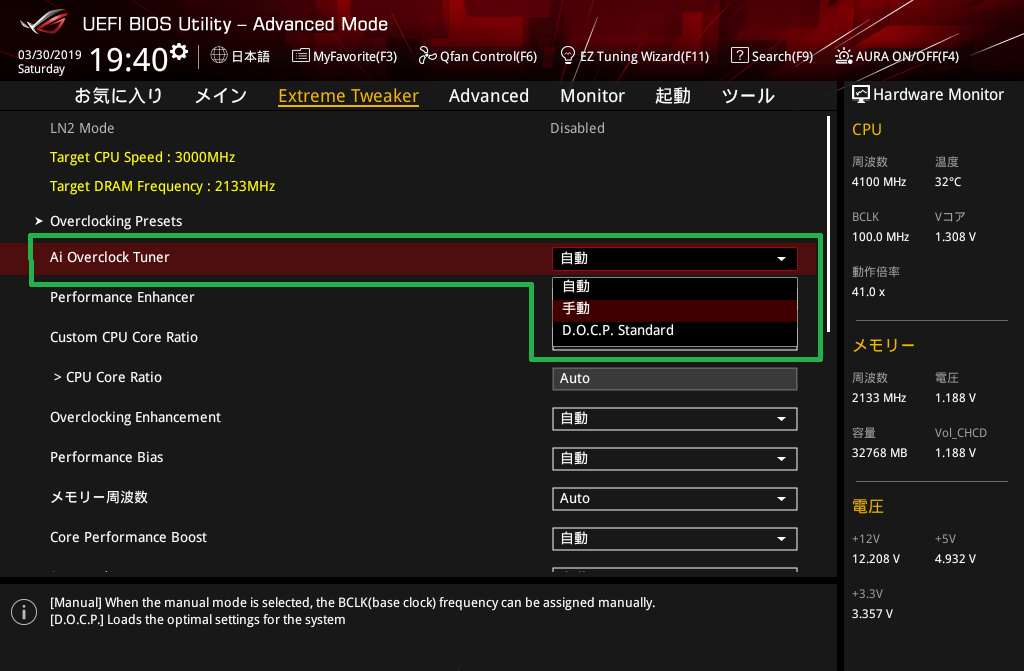1024x671 pixels.
Task: Open Core Performance Boost dropdown
Action: coord(675,538)
